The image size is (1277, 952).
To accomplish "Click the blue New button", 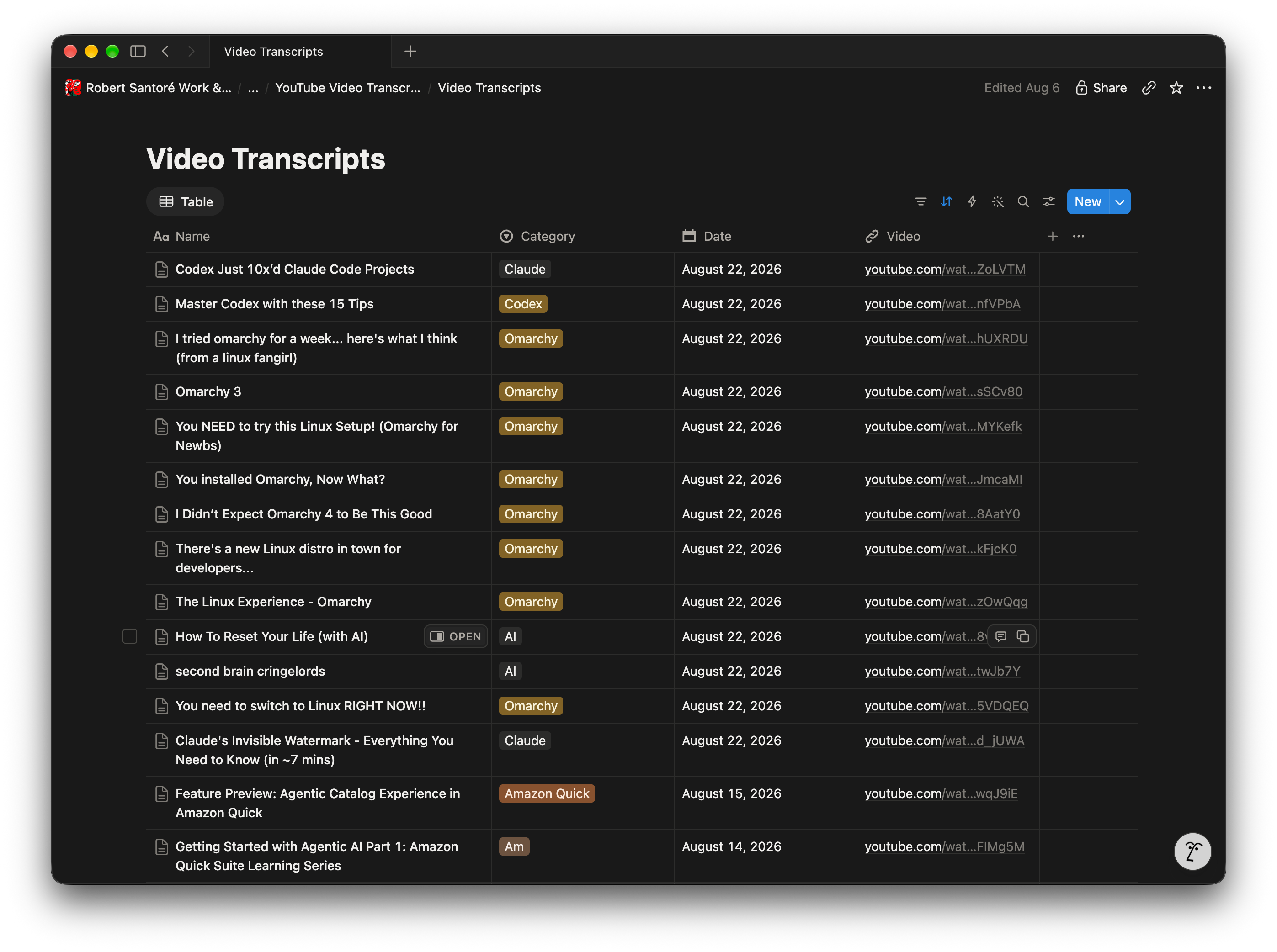I will point(1087,202).
